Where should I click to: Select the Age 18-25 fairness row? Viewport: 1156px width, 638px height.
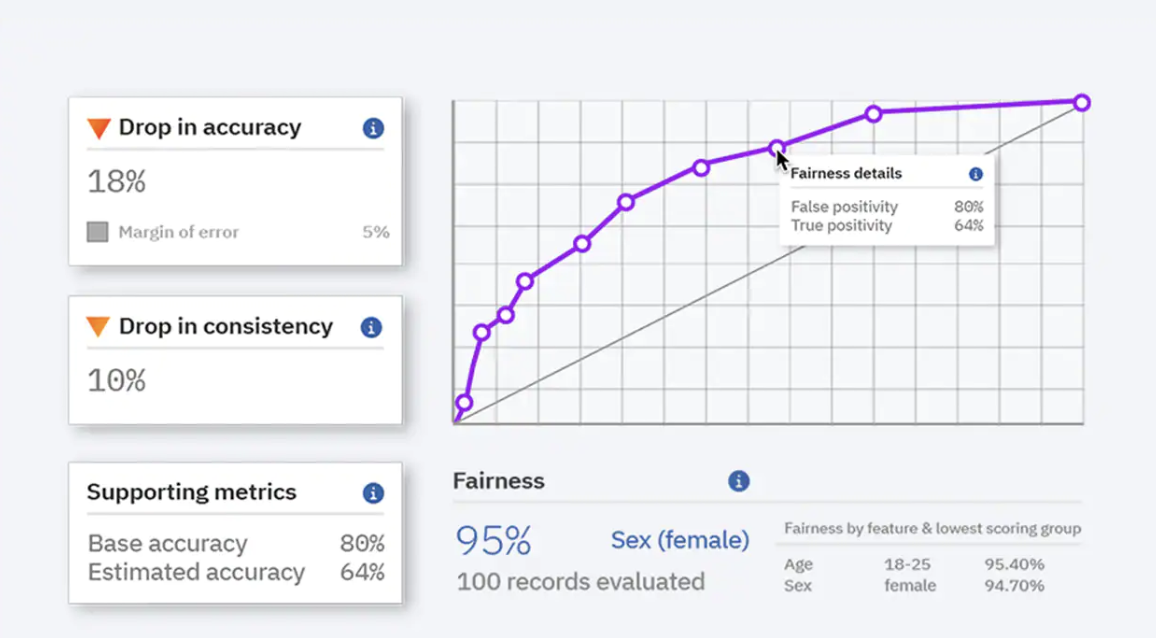(x=913, y=564)
